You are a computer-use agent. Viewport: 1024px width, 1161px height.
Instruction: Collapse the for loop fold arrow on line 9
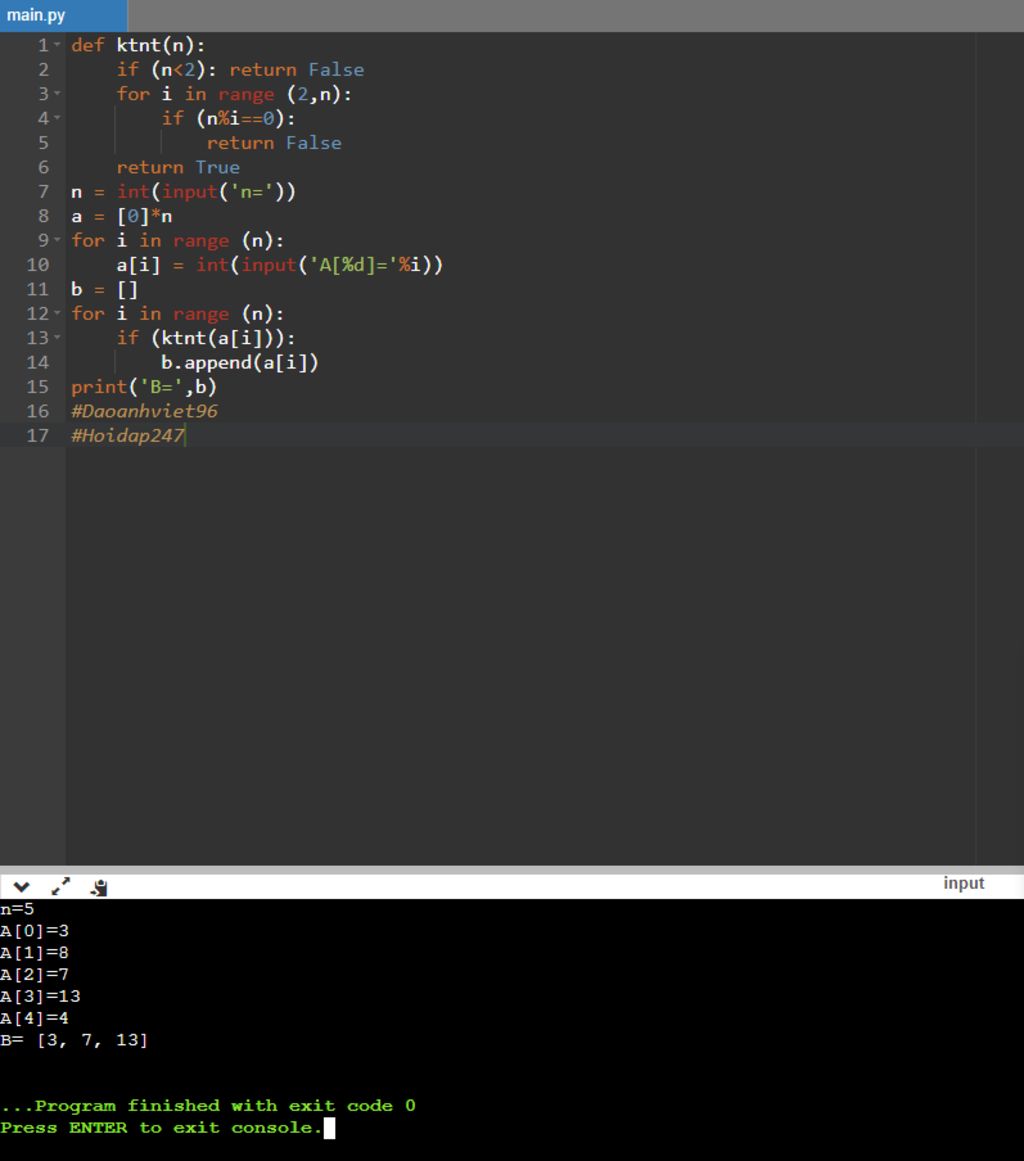[57, 241]
